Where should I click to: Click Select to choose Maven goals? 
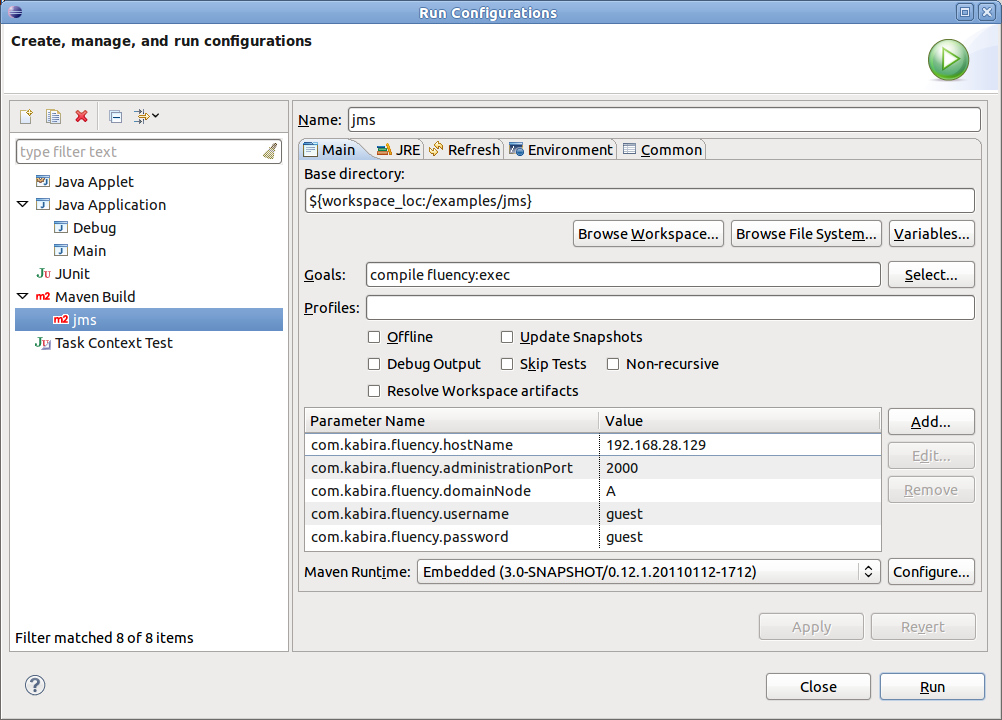930,274
